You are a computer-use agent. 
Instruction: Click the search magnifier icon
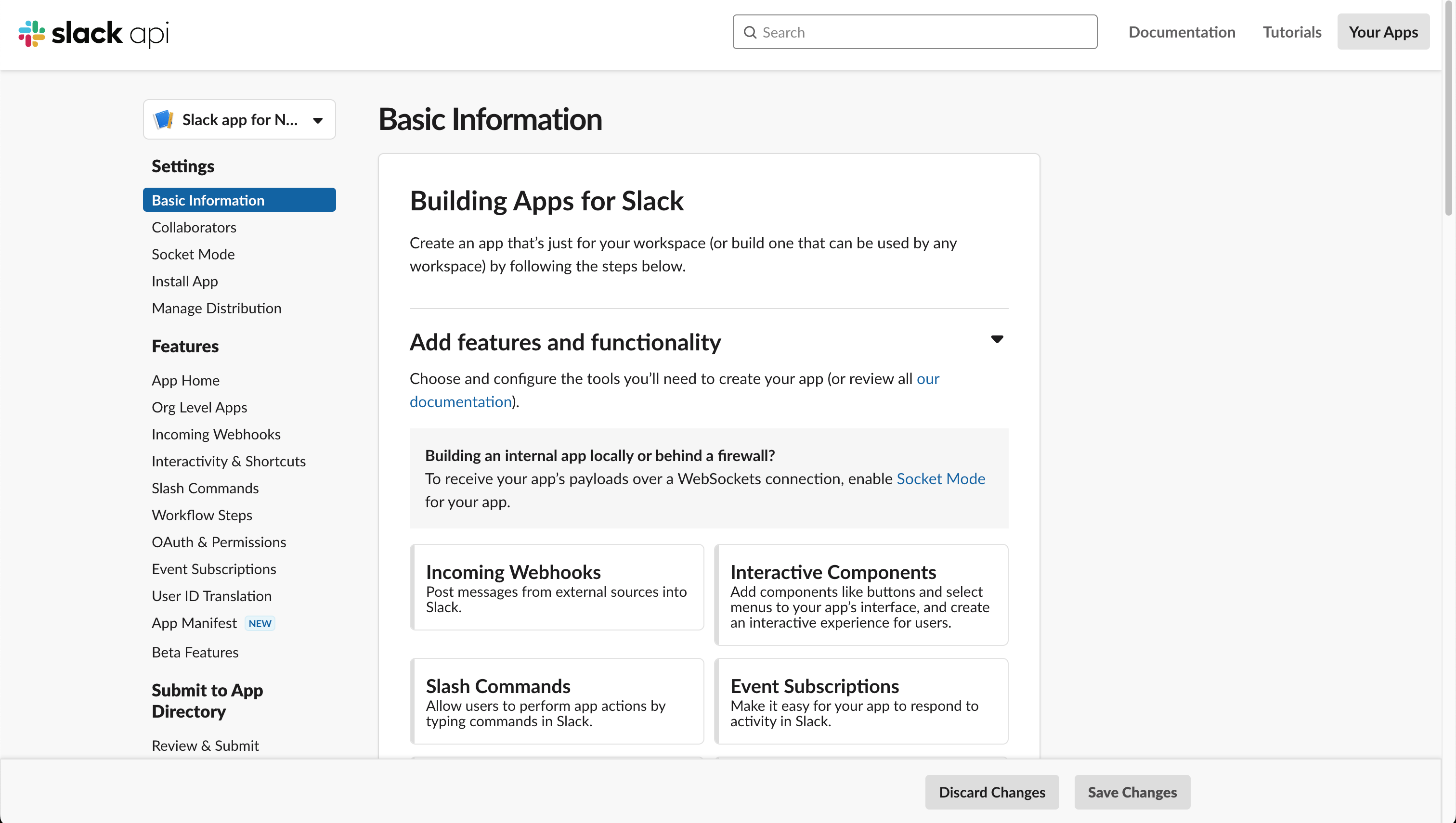pos(750,32)
